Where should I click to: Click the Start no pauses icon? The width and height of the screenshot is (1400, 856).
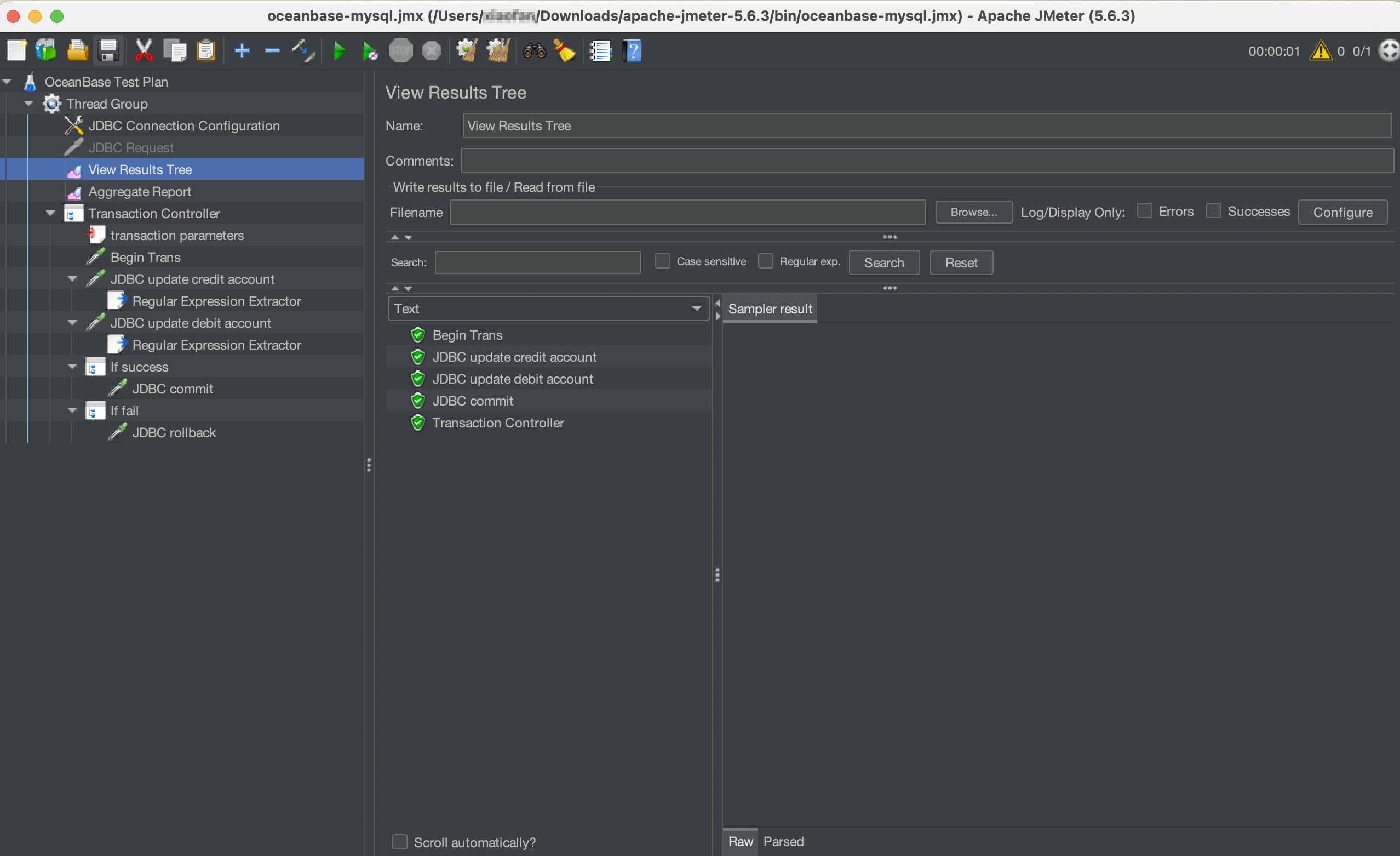click(x=369, y=51)
